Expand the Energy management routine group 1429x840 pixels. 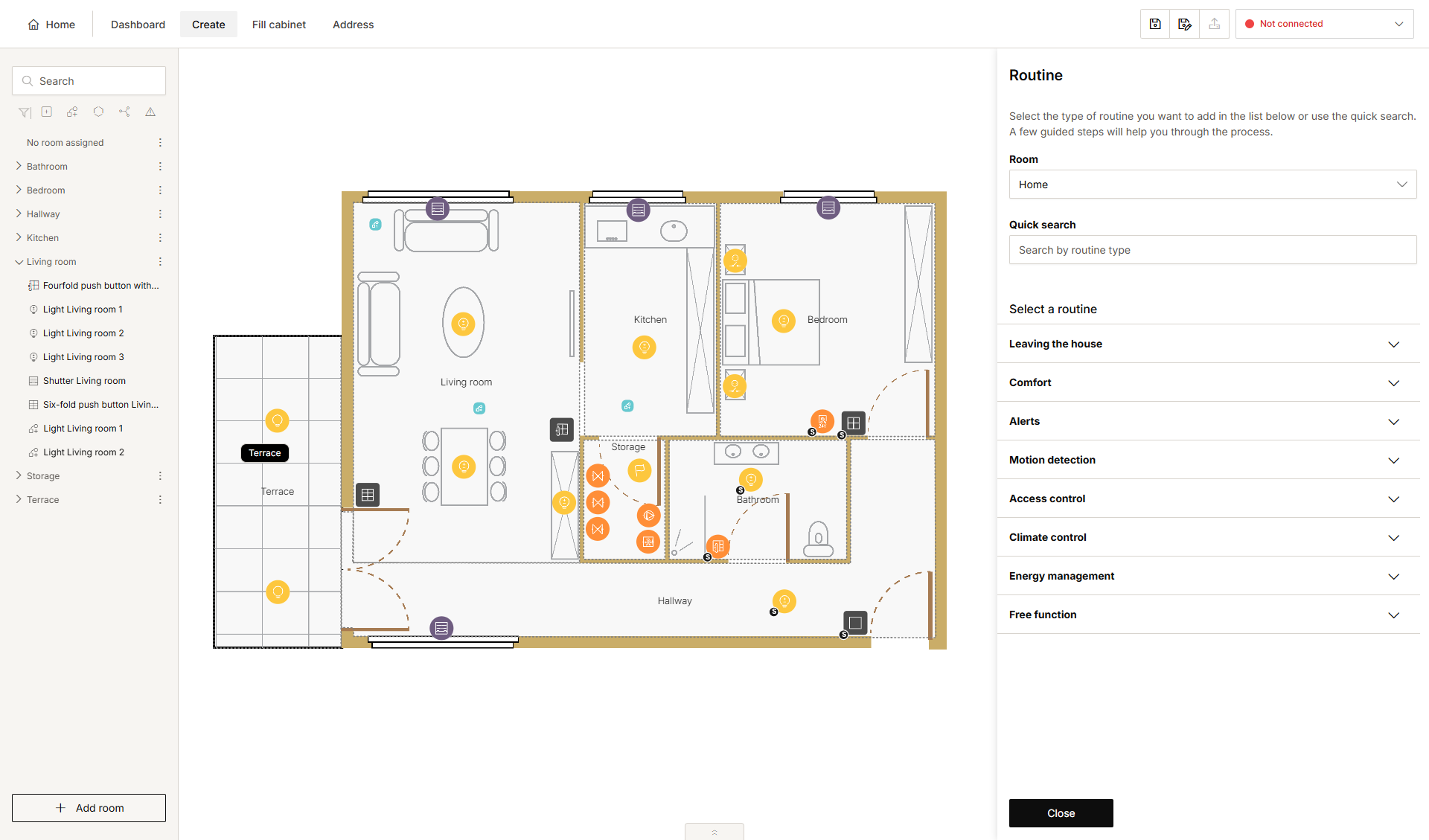tap(1208, 576)
